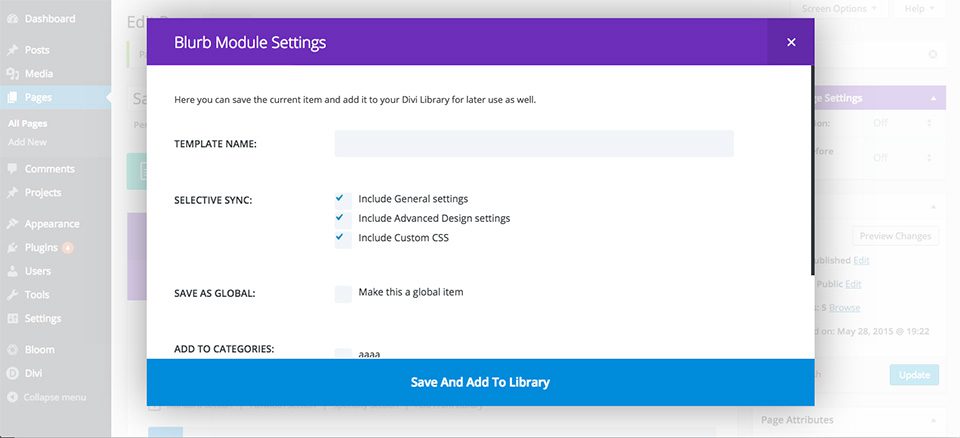Screen dimensions: 960x438
Task: Edit the Public visibility link
Action: tap(853, 284)
